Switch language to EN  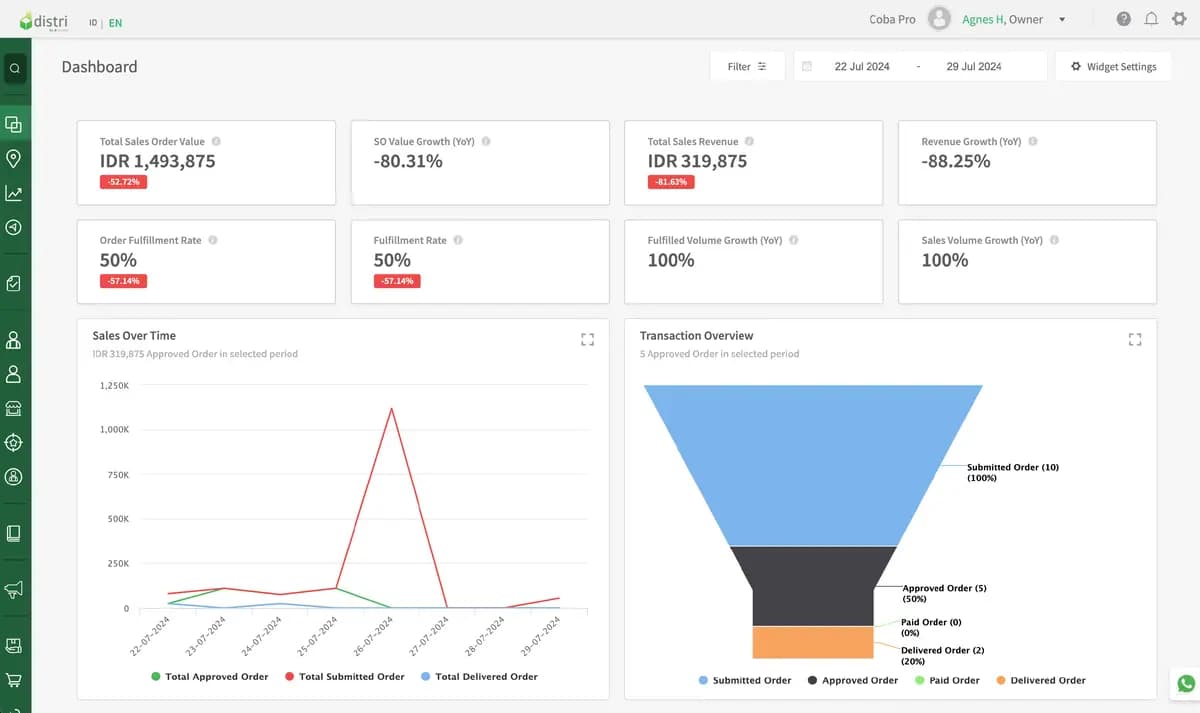115,23
